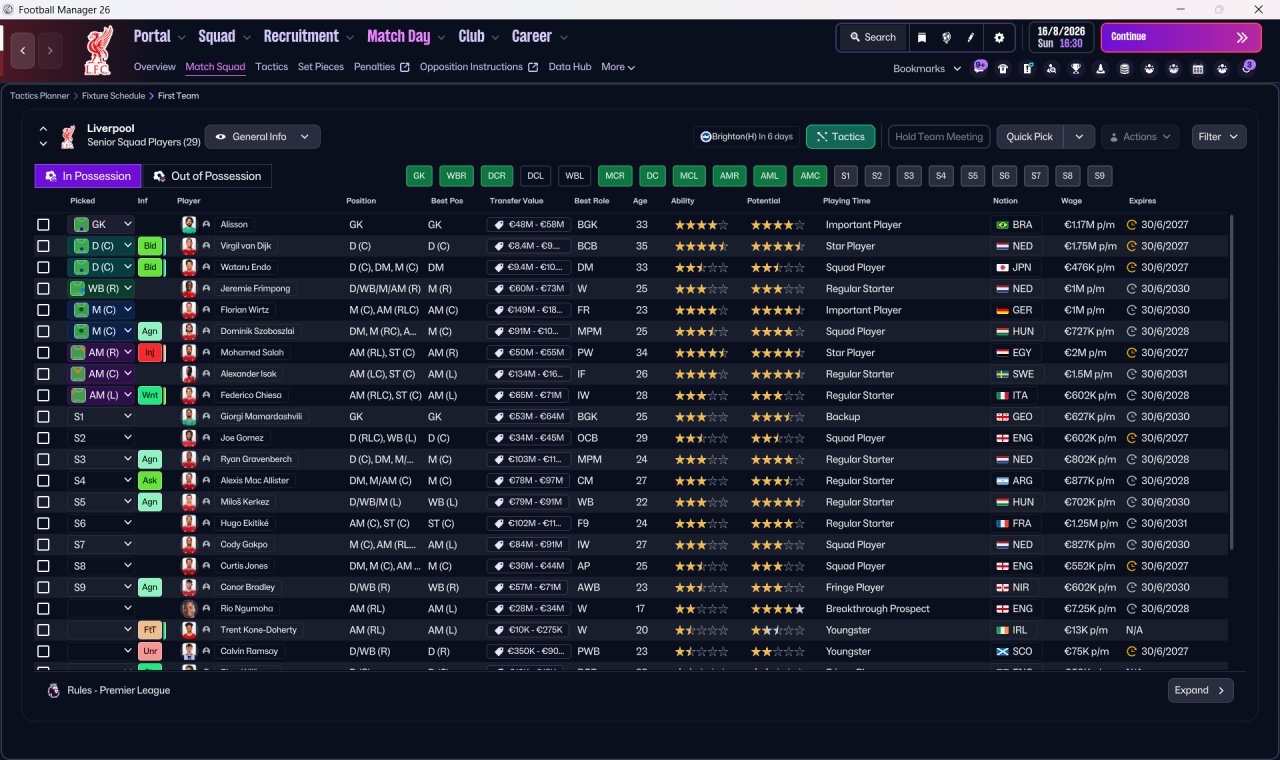Select Mohamed Salah's row checkbox

point(43,353)
